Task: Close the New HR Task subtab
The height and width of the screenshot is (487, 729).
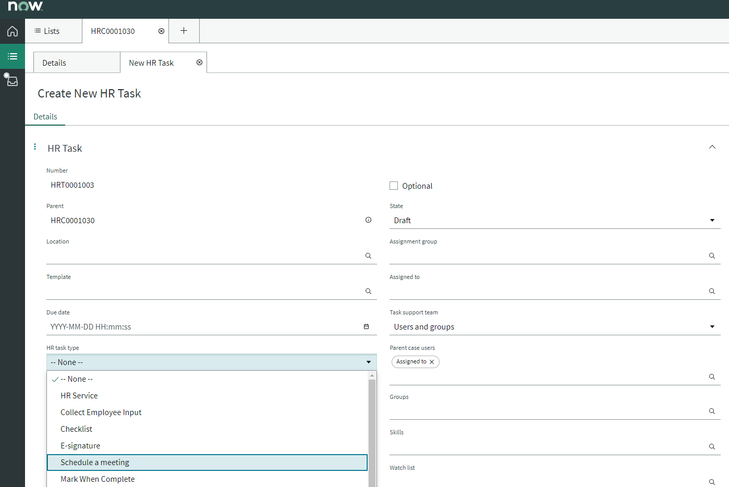Action: click(x=199, y=62)
